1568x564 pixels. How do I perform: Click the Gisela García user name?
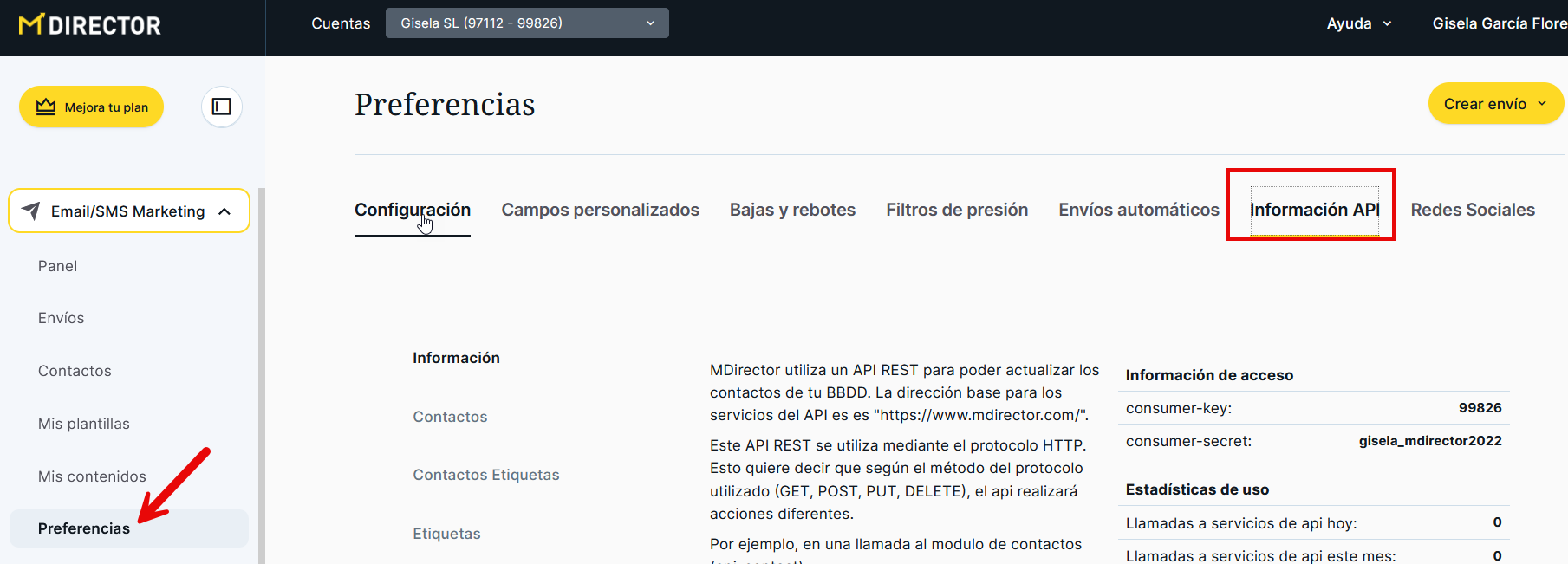(1498, 23)
